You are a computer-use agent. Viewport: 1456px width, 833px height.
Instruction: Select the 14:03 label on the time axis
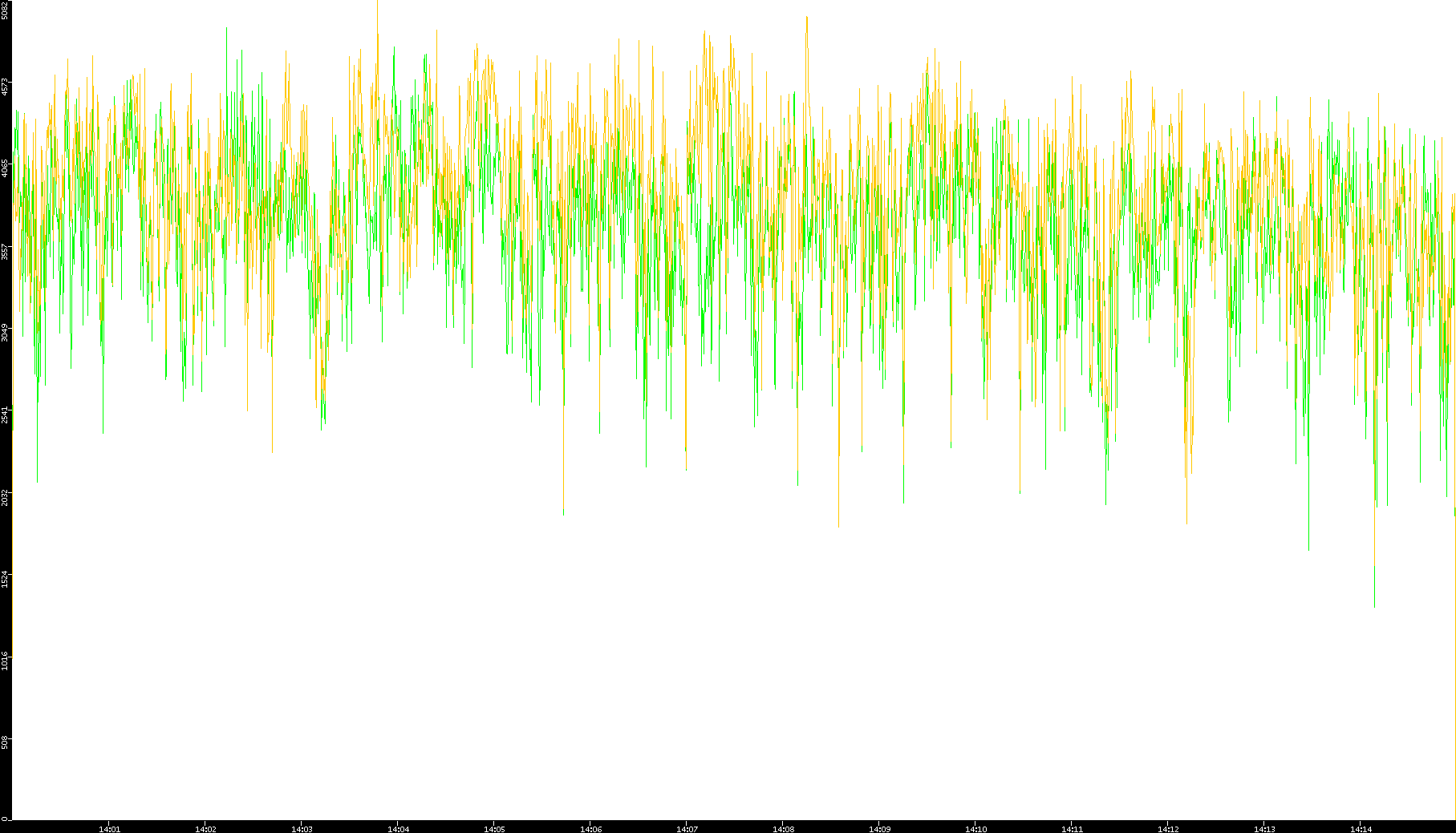click(302, 829)
